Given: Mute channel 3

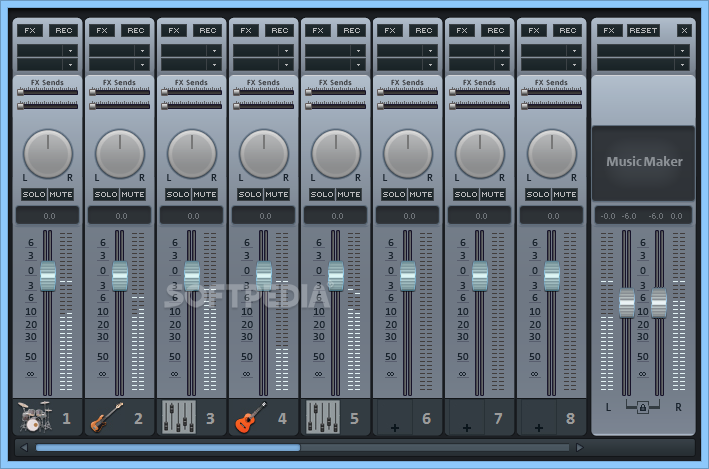Looking at the screenshot, I should click(x=204, y=194).
